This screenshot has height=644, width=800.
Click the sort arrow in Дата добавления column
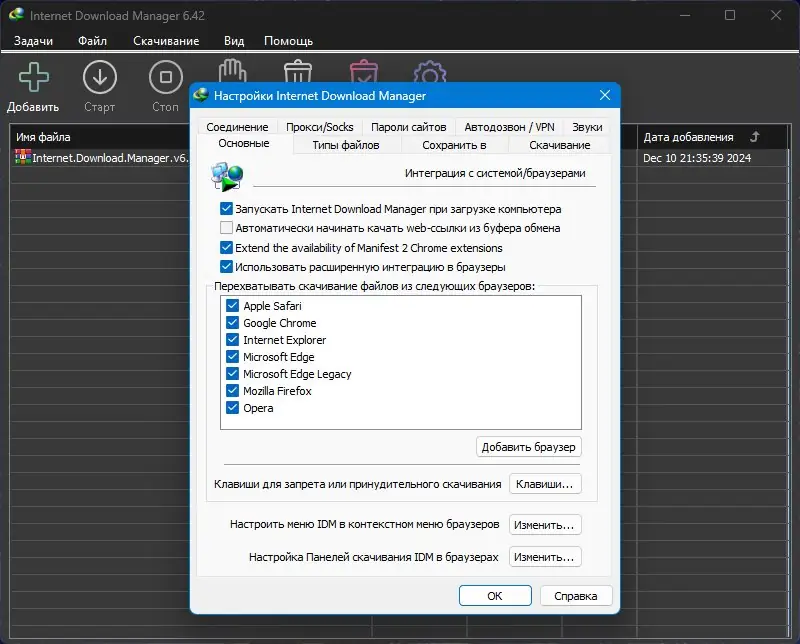pos(755,136)
